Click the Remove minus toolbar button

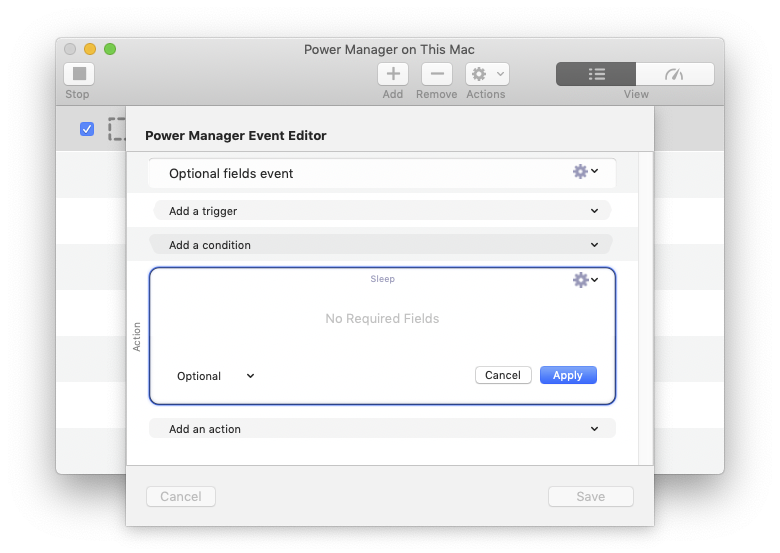click(437, 74)
